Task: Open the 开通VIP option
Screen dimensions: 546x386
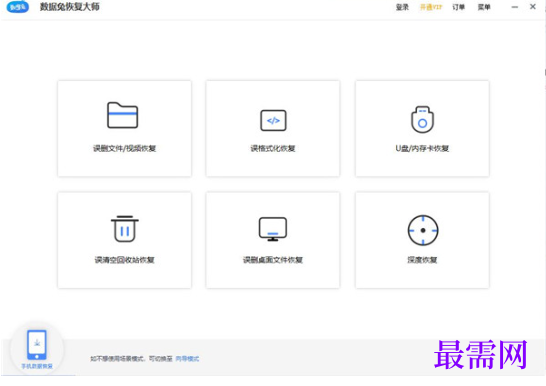Action: point(431,7)
